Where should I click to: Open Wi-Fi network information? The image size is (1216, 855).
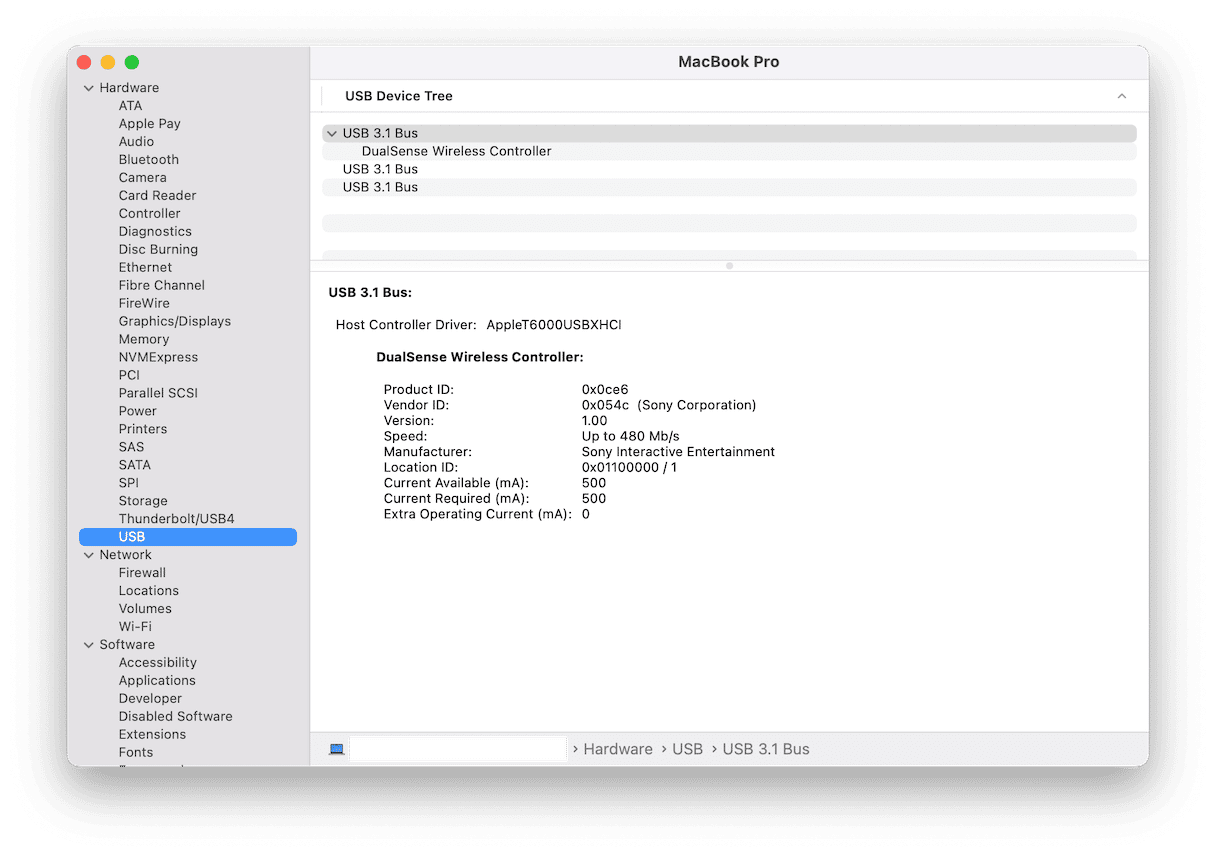[x=135, y=628]
